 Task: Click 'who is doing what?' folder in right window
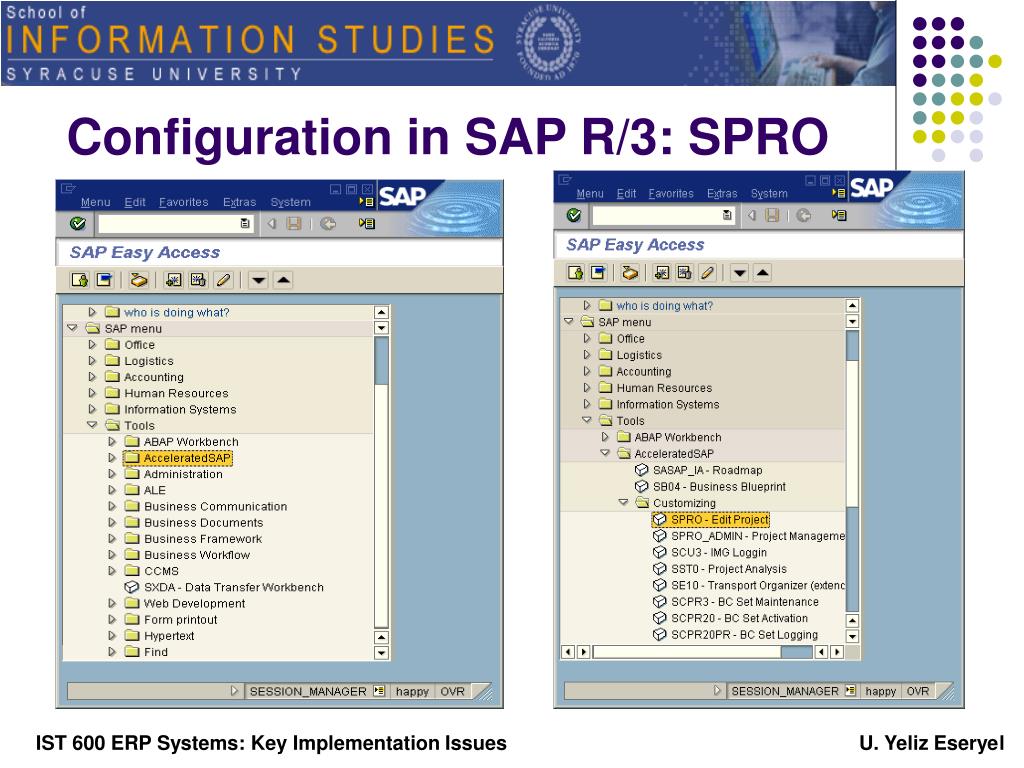pos(656,305)
